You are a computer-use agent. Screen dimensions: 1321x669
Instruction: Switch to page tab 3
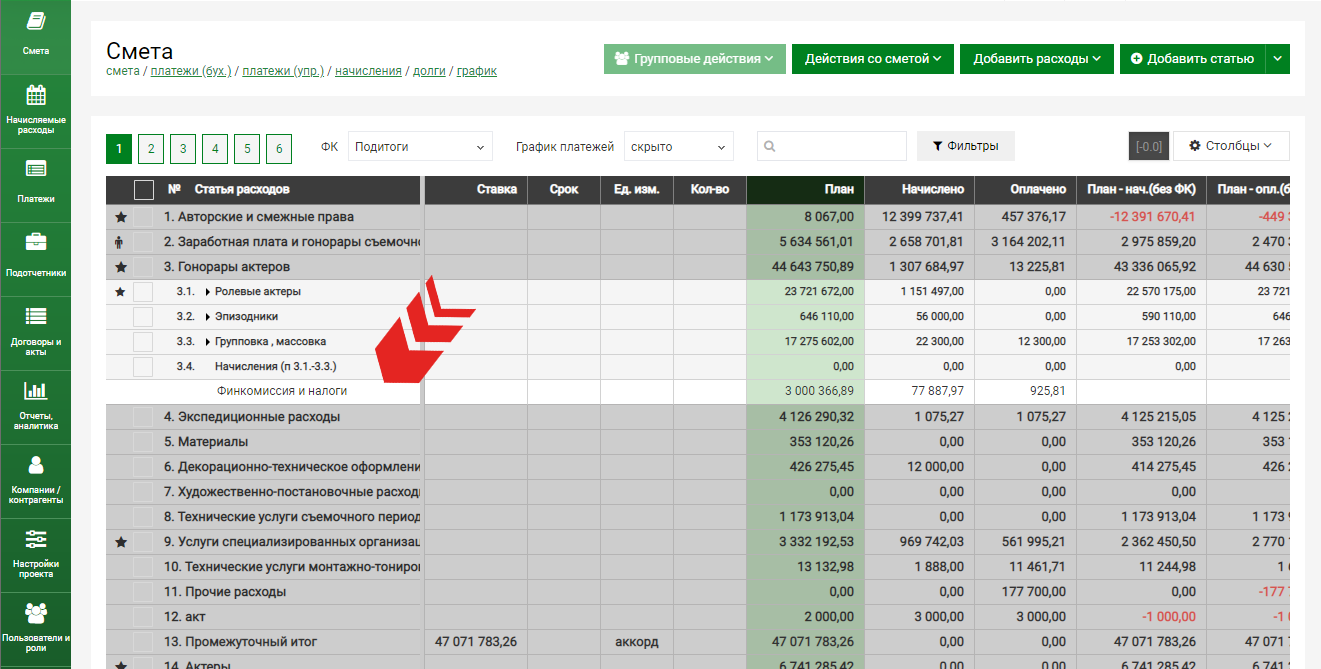[183, 149]
